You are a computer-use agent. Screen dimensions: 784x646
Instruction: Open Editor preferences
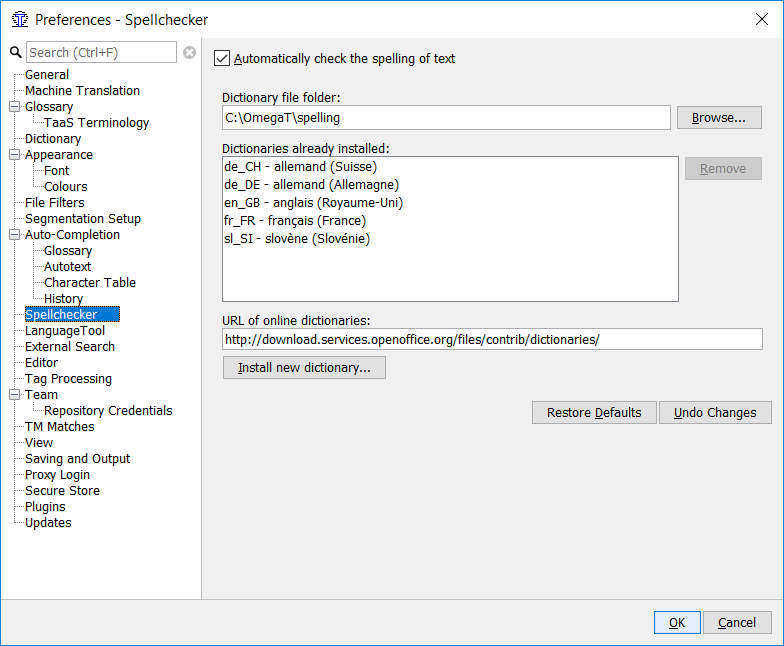click(42, 362)
